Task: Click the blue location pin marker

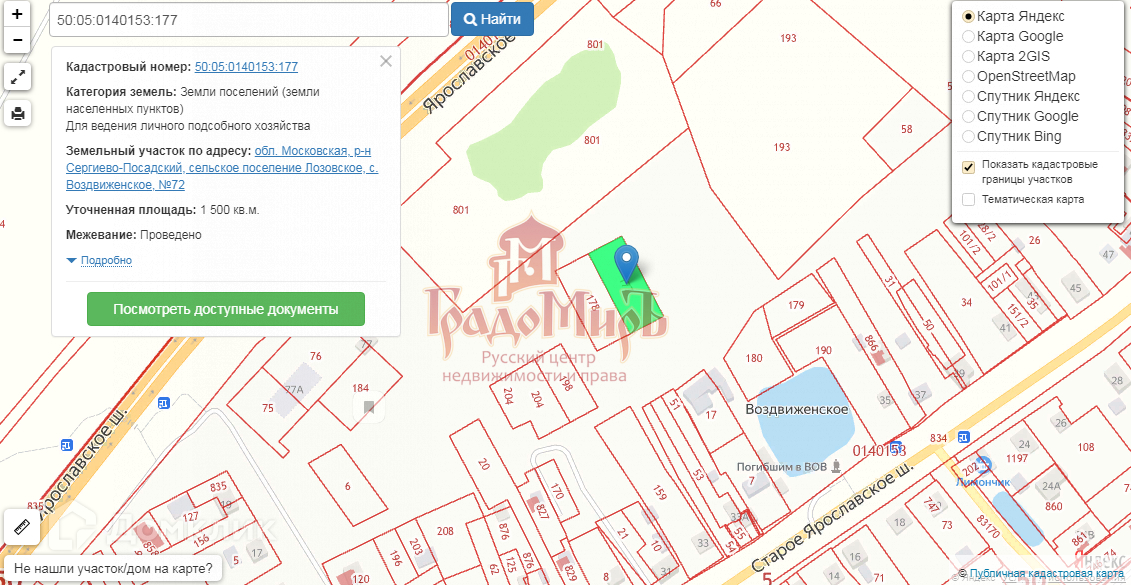Action: (x=627, y=263)
